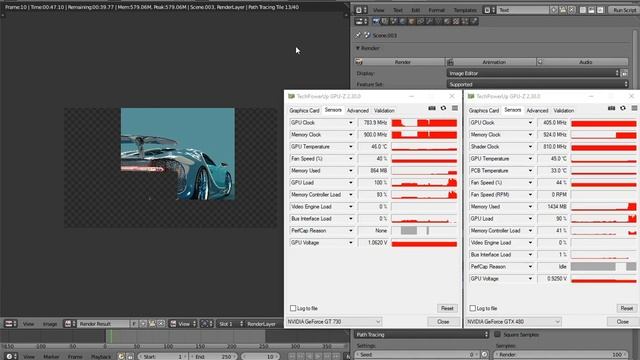Click the screenshot camera icon in GT 730 GPU-Z window
Screen dimensions: 640x360
coord(432,108)
